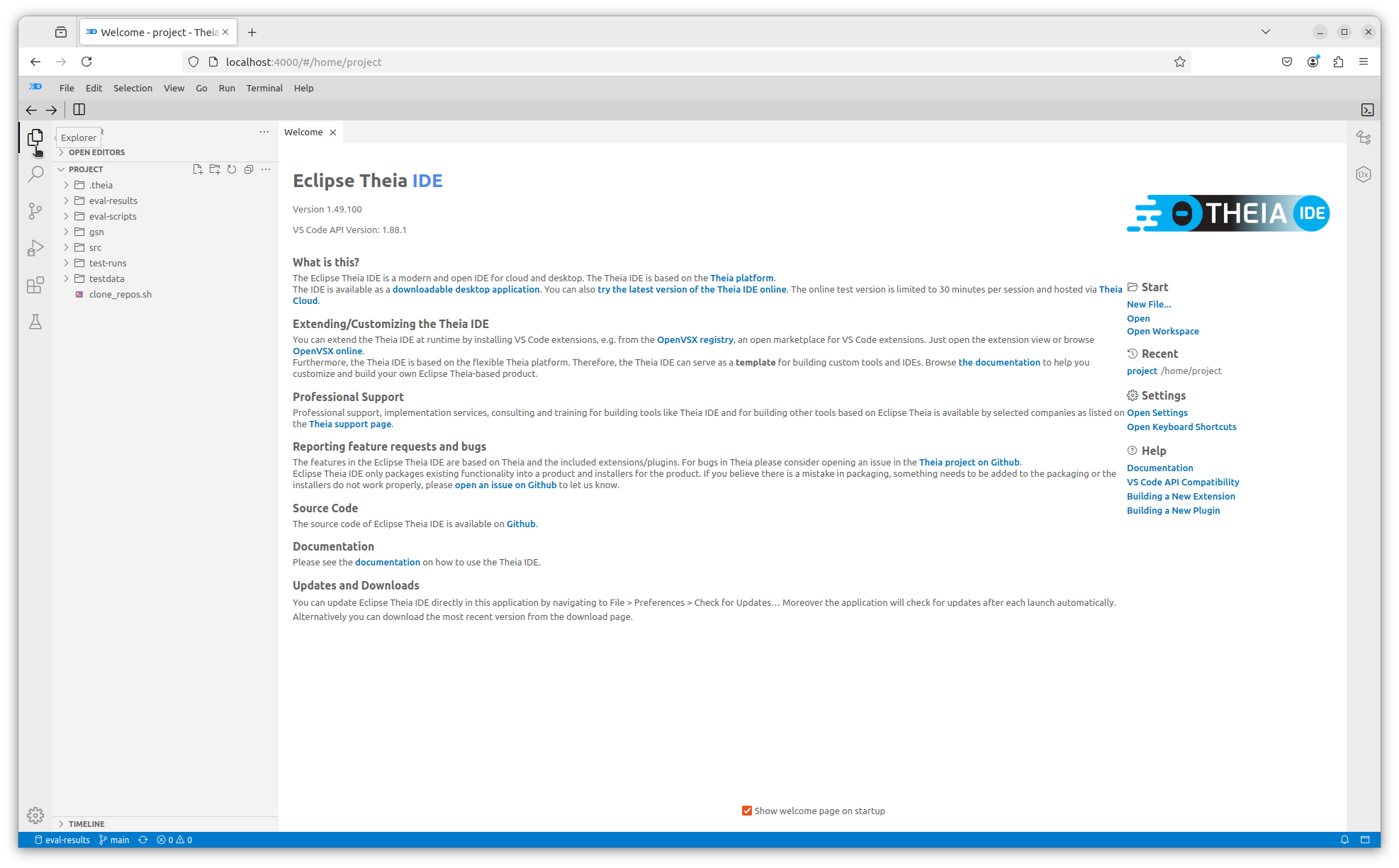Open the Go menu
This screenshot has width=1399, height=868.
coord(201,88)
